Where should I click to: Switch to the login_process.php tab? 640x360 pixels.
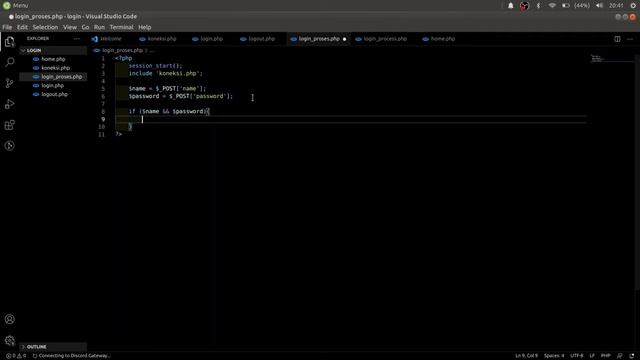385,39
